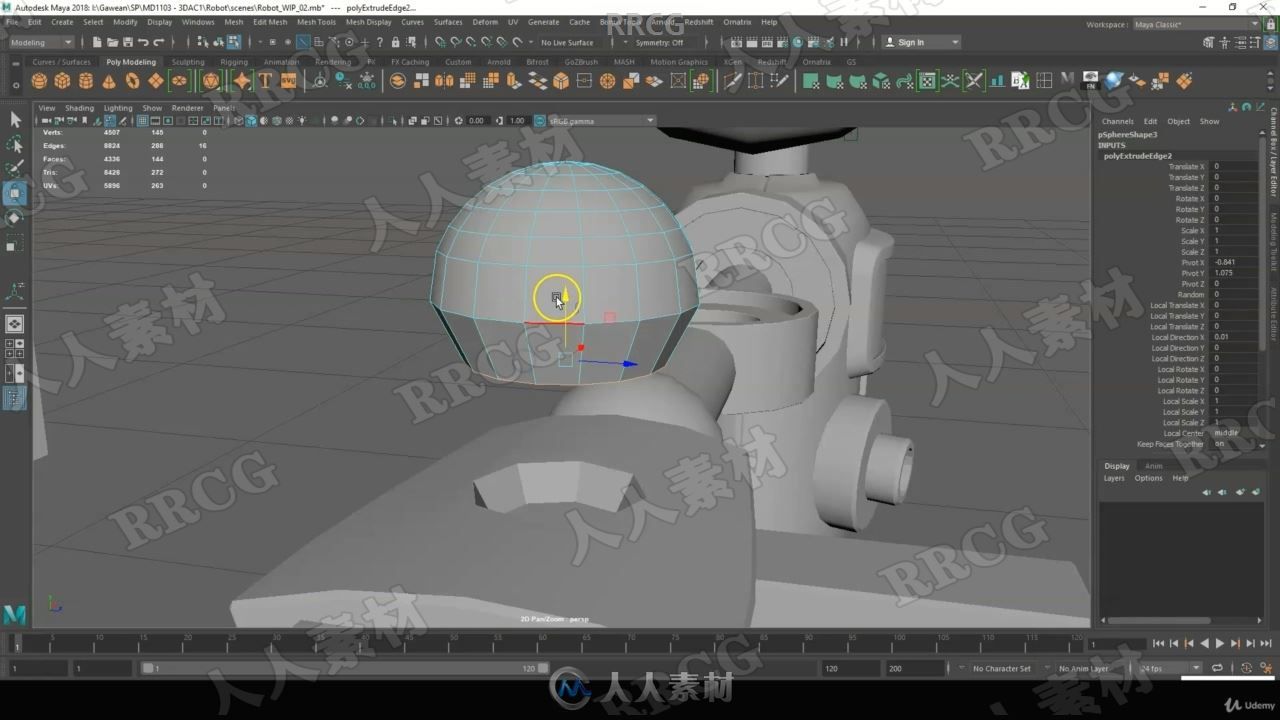
Task: Switch to the Rigging shelf tab
Action: coord(234,62)
